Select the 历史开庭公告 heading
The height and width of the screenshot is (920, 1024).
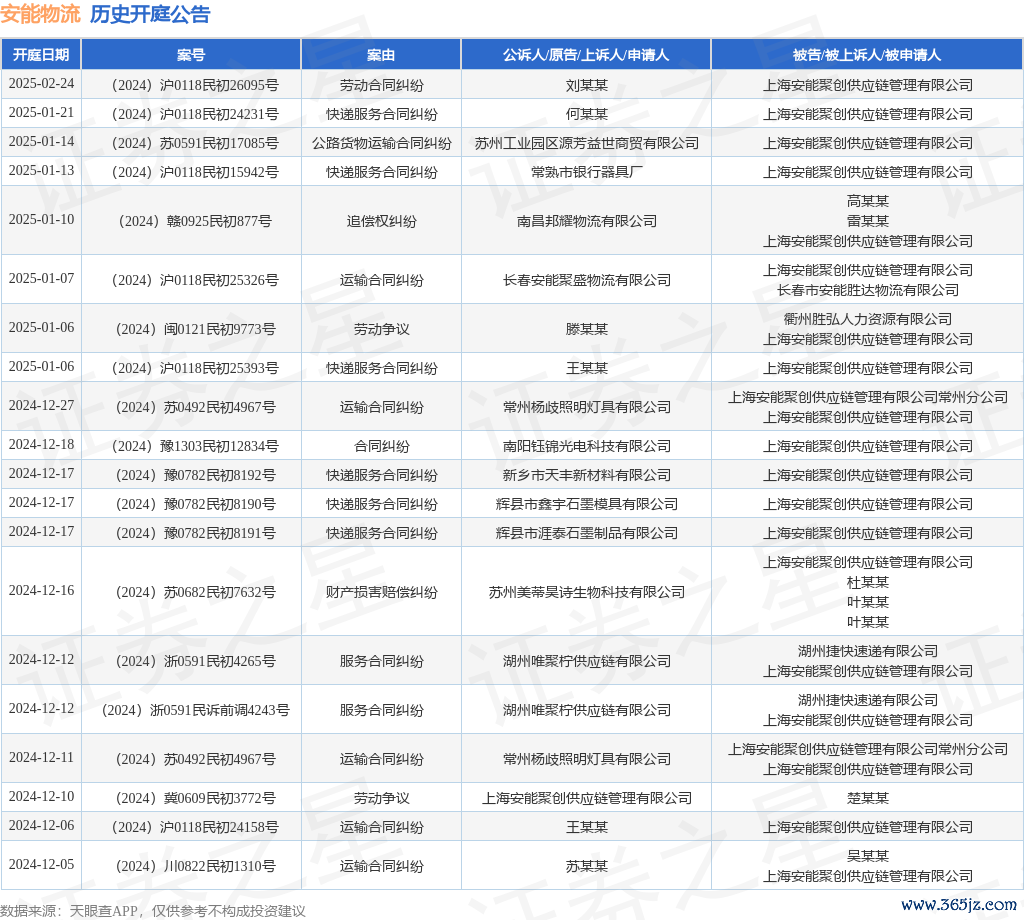pyautogui.click(x=150, y=14)
